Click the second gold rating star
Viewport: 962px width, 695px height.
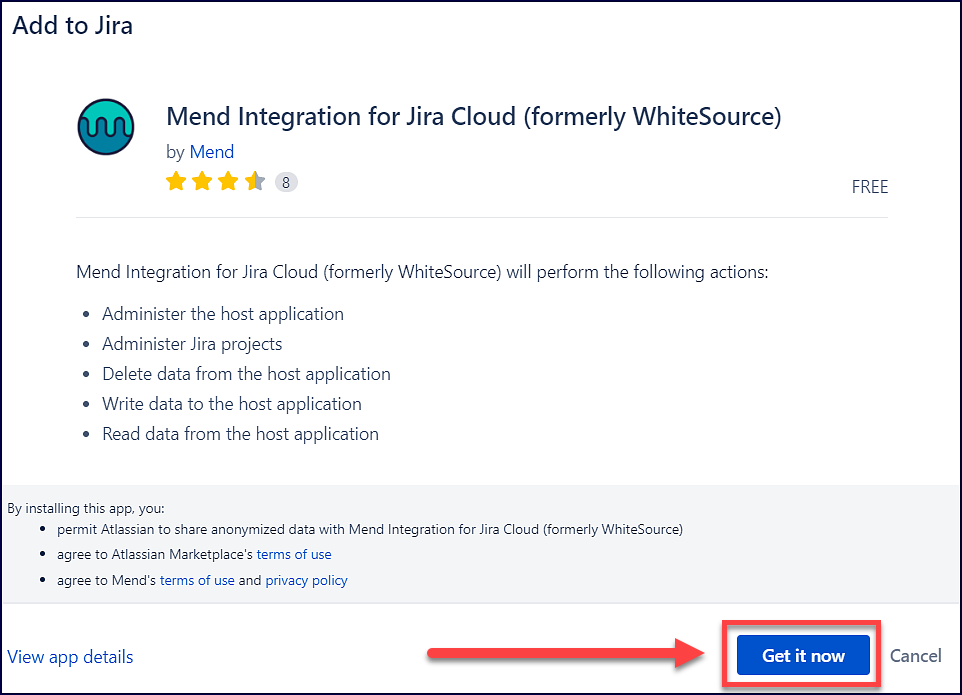point(202,182)
